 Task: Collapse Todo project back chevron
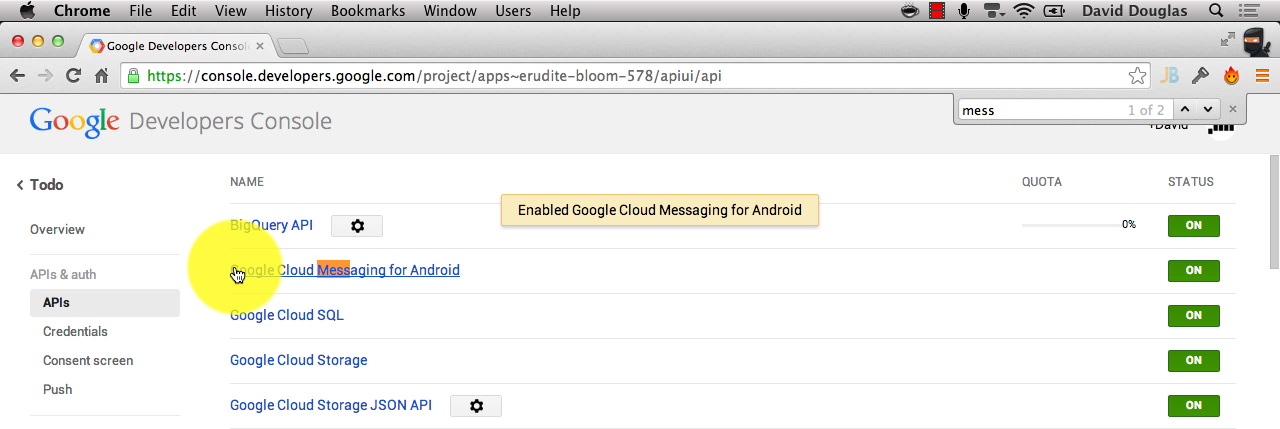20,185
